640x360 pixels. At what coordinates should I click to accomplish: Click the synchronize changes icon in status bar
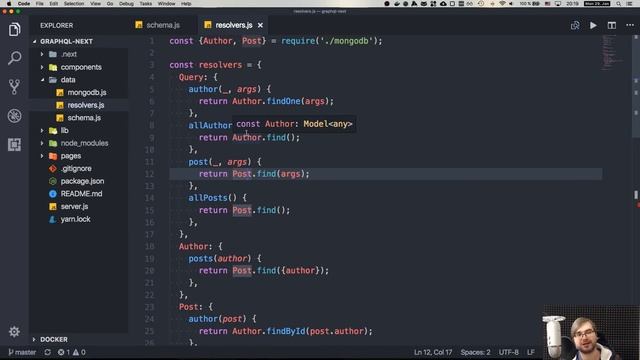tap(47, 352)
